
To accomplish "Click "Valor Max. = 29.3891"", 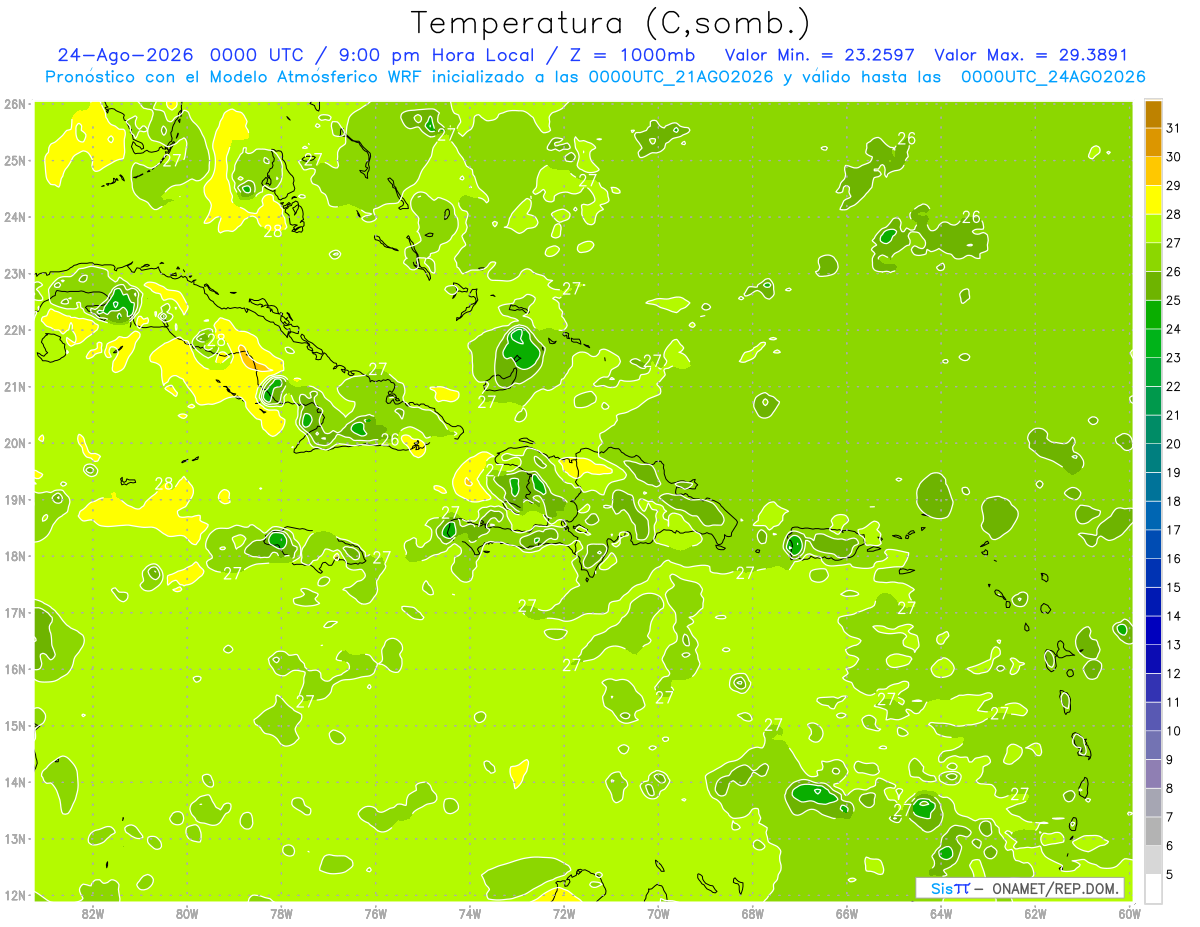I will 1031,55.
